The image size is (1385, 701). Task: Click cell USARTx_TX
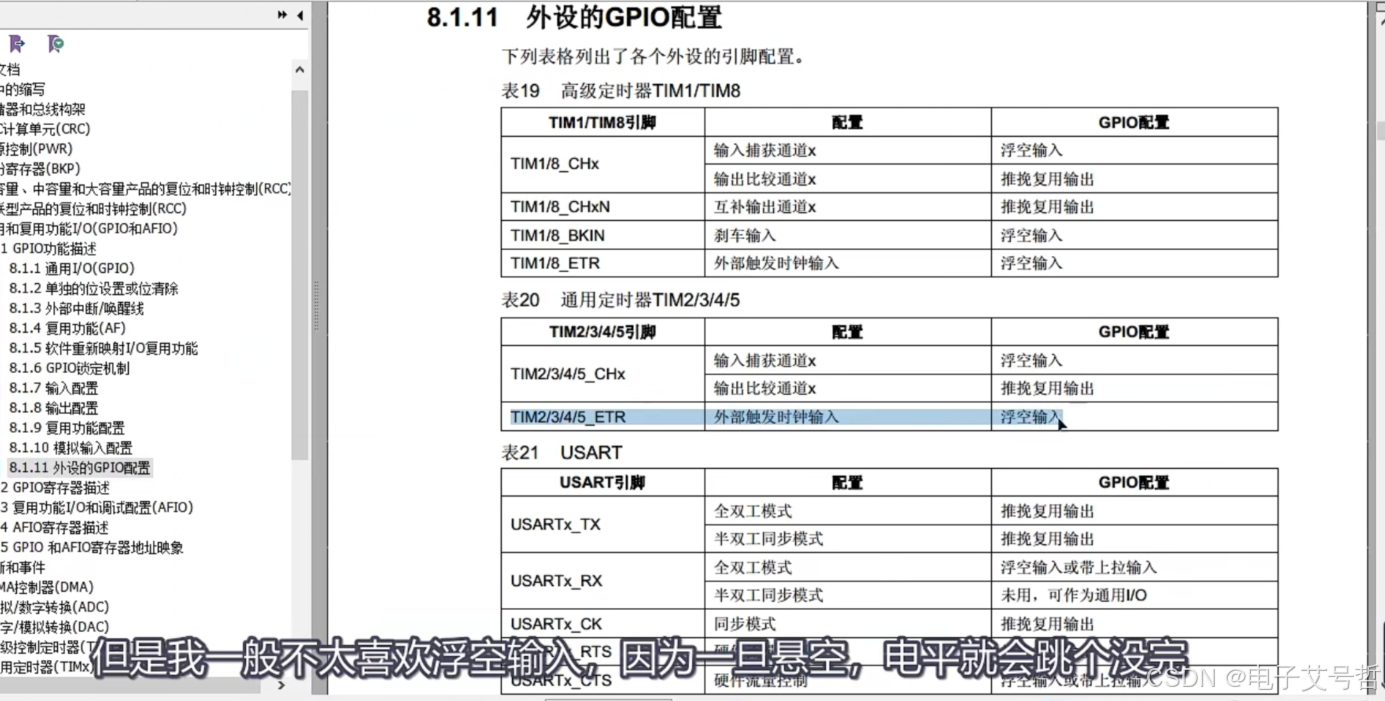(603, 524)
